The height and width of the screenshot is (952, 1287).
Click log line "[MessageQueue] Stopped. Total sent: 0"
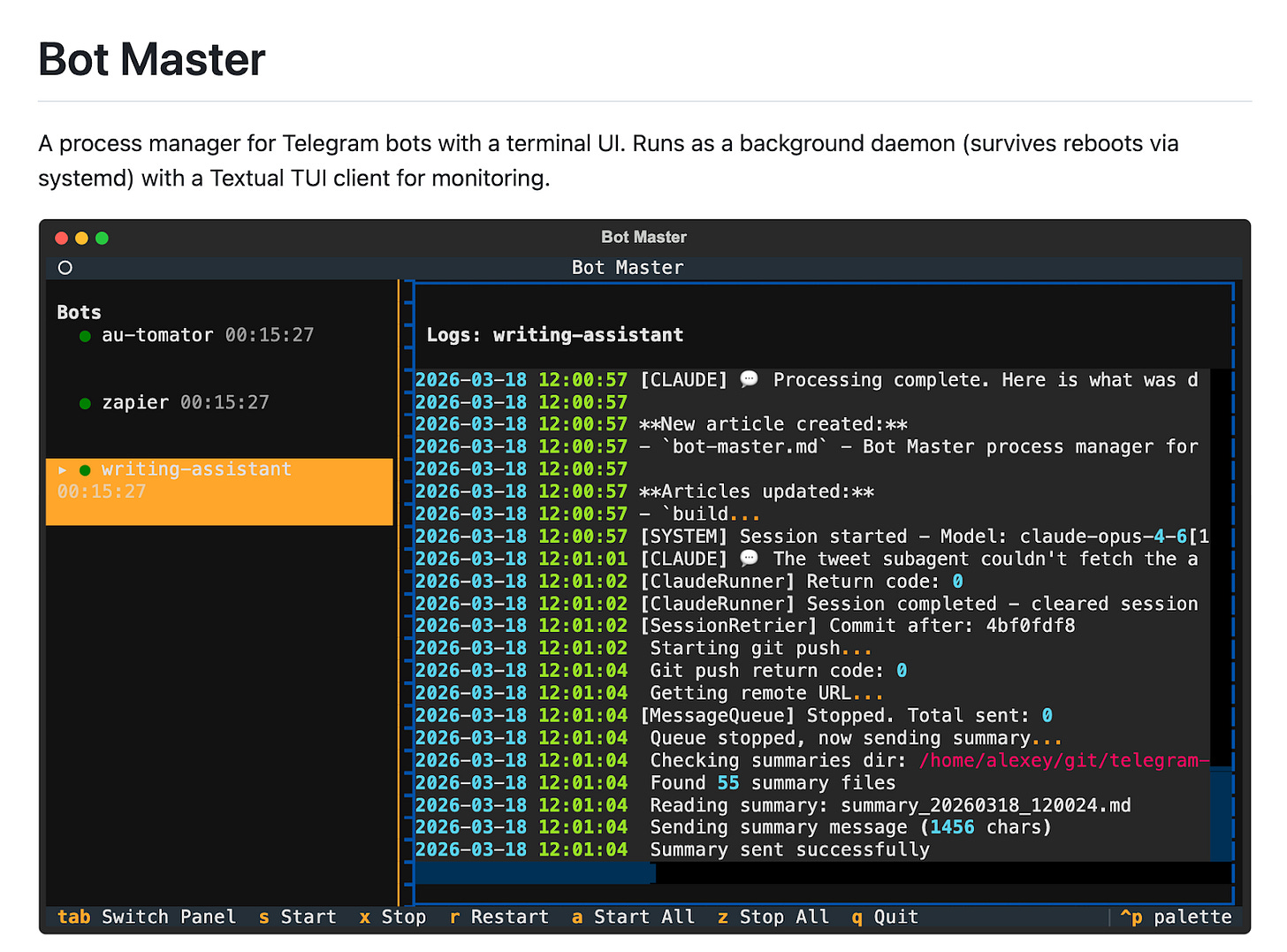pyautogui.click(x=734, y=715)
